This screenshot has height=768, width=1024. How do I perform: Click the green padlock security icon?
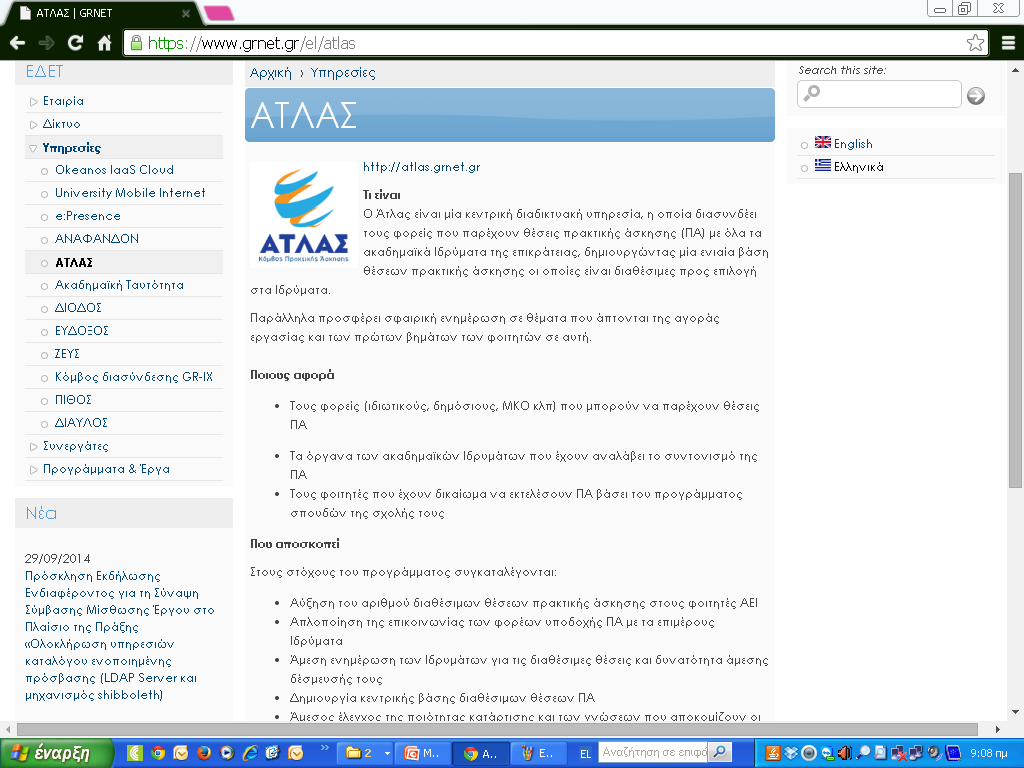point(136,43)
